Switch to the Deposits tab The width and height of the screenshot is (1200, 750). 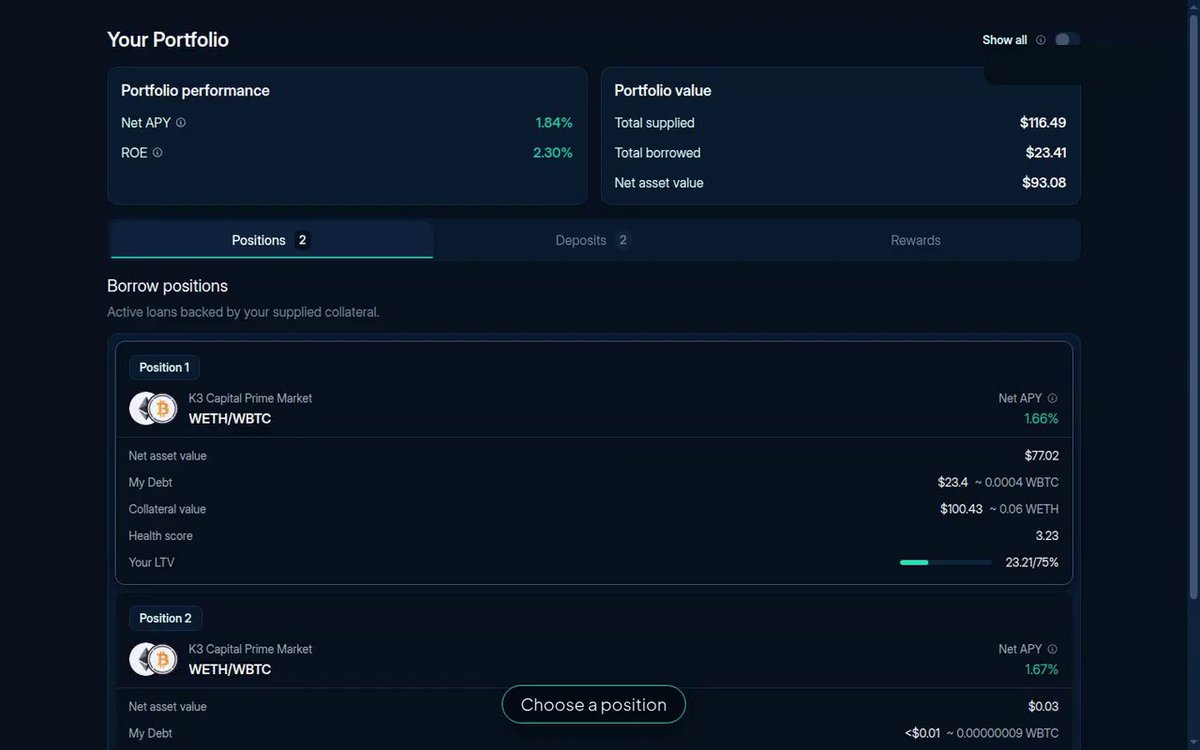coord(594,240)
